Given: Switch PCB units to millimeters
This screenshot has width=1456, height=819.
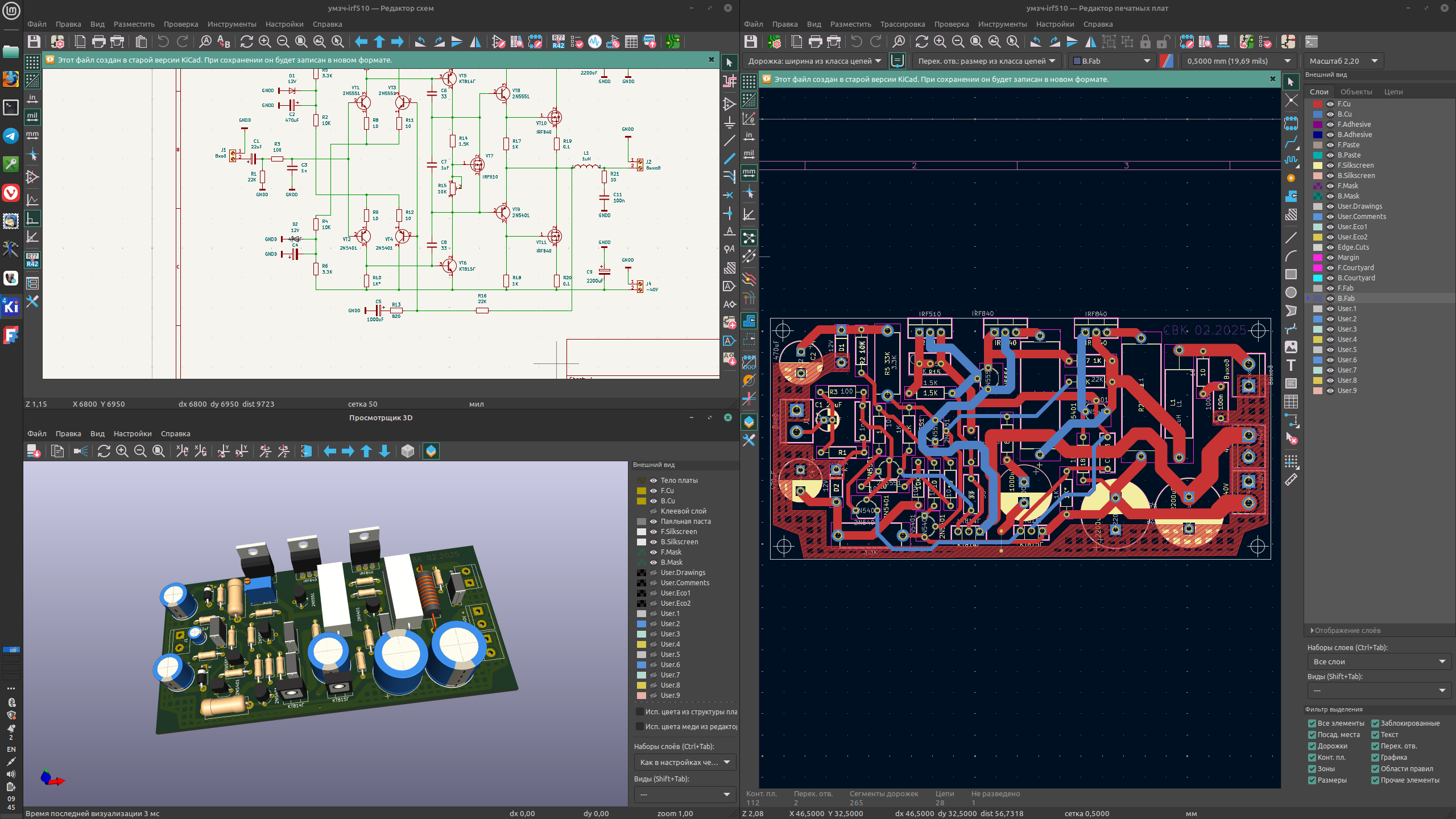Looking at the screenshot, I should [x=748, y=172].
